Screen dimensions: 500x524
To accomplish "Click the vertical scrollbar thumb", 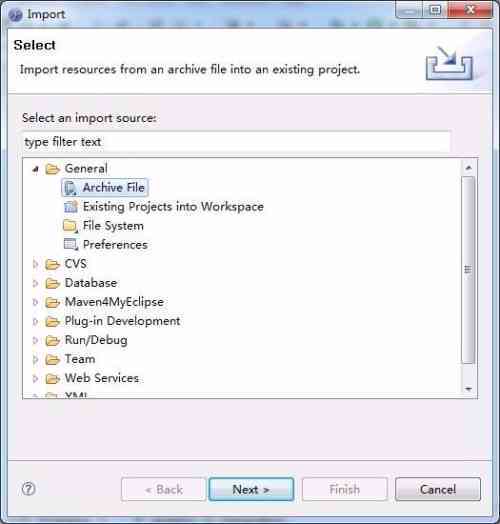I will (x=468, y=269).
